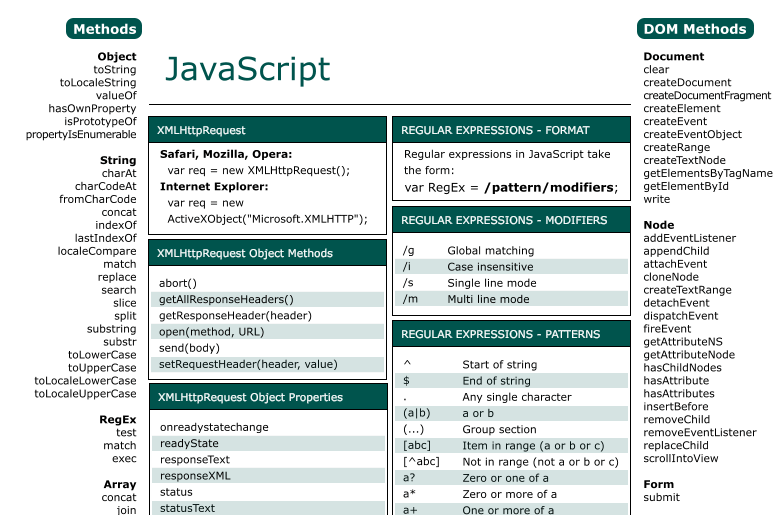The image size is (780, 515).
Task: Click the Methods heading badge
Action: click(104, 29)
